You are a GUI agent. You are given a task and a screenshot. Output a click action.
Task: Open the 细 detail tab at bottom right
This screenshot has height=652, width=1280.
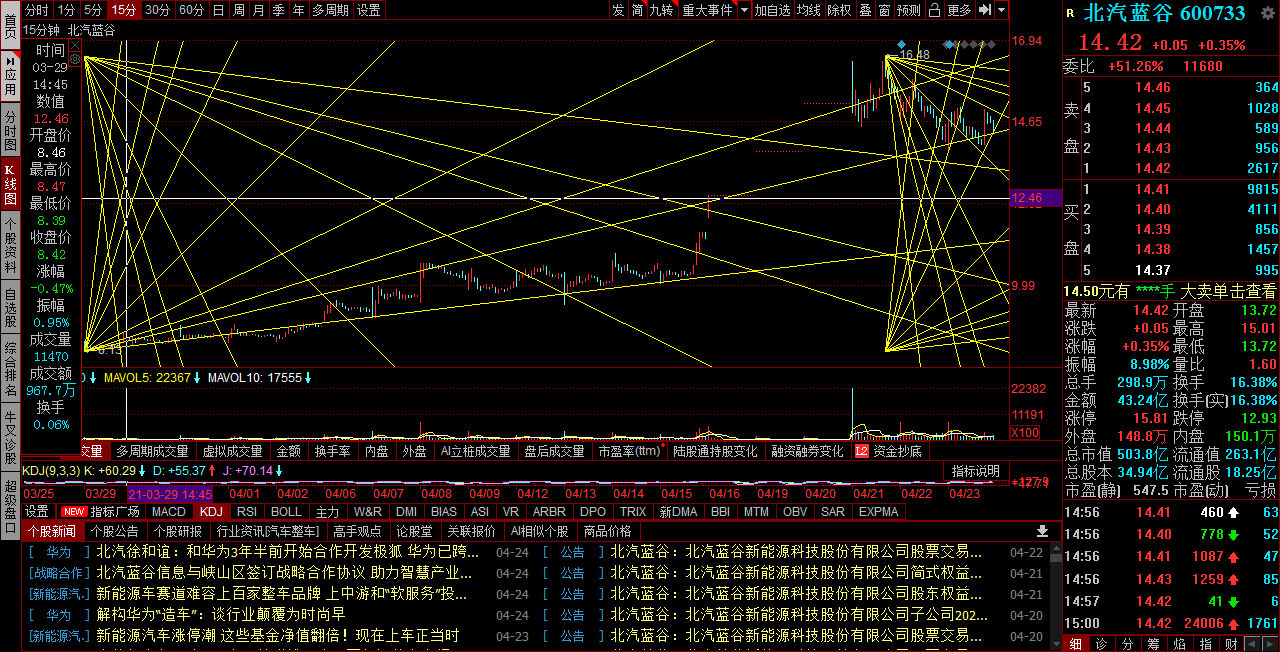click(1076, 643)
